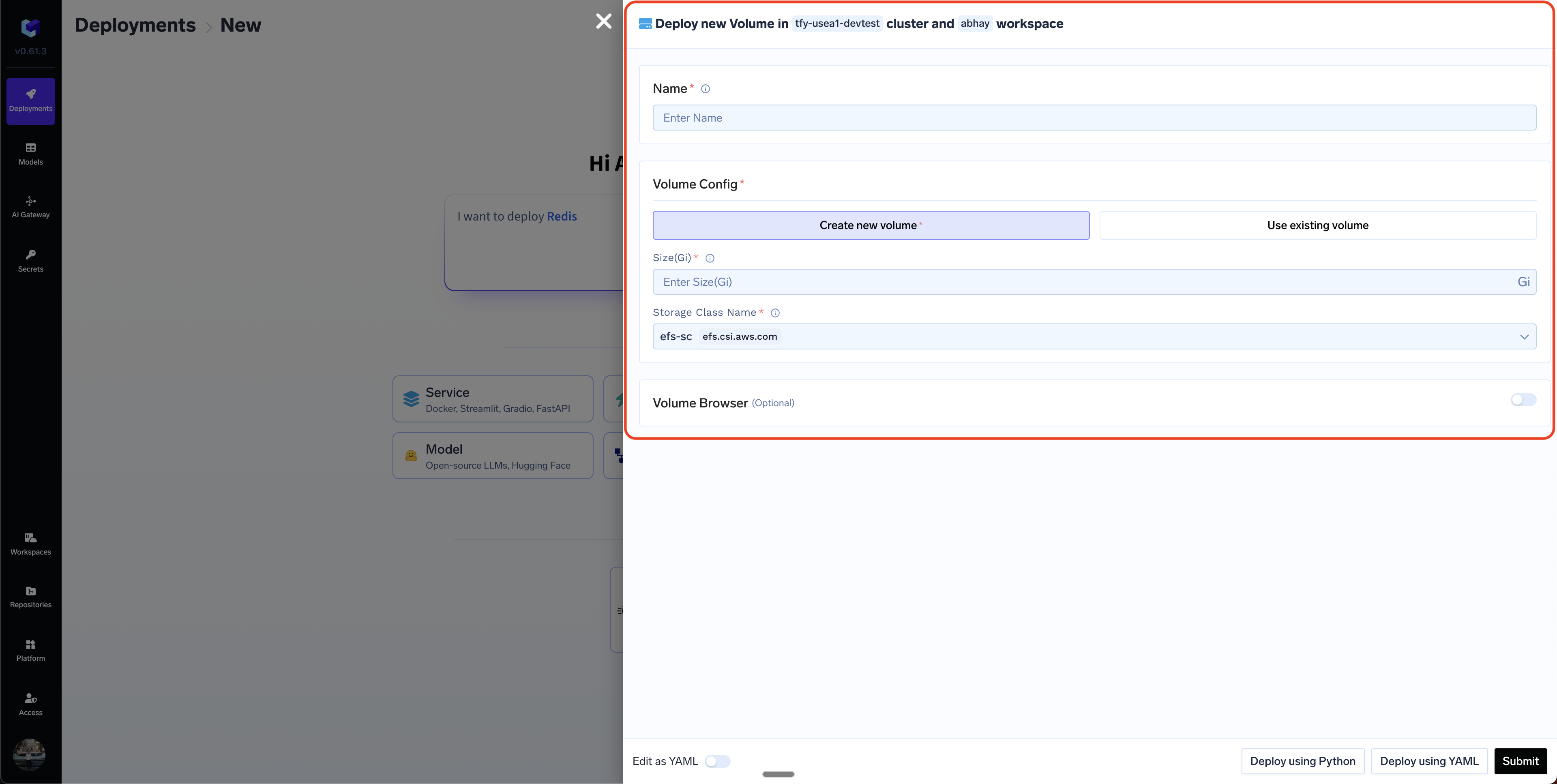Click the Deployments breadcrumb link
This screenshot has width=1557, height=784.
(135, 25)
